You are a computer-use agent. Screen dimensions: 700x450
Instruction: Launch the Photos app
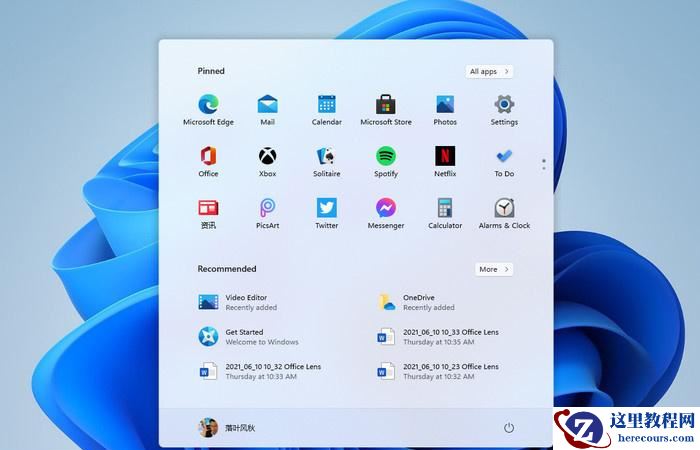(445, 110)
